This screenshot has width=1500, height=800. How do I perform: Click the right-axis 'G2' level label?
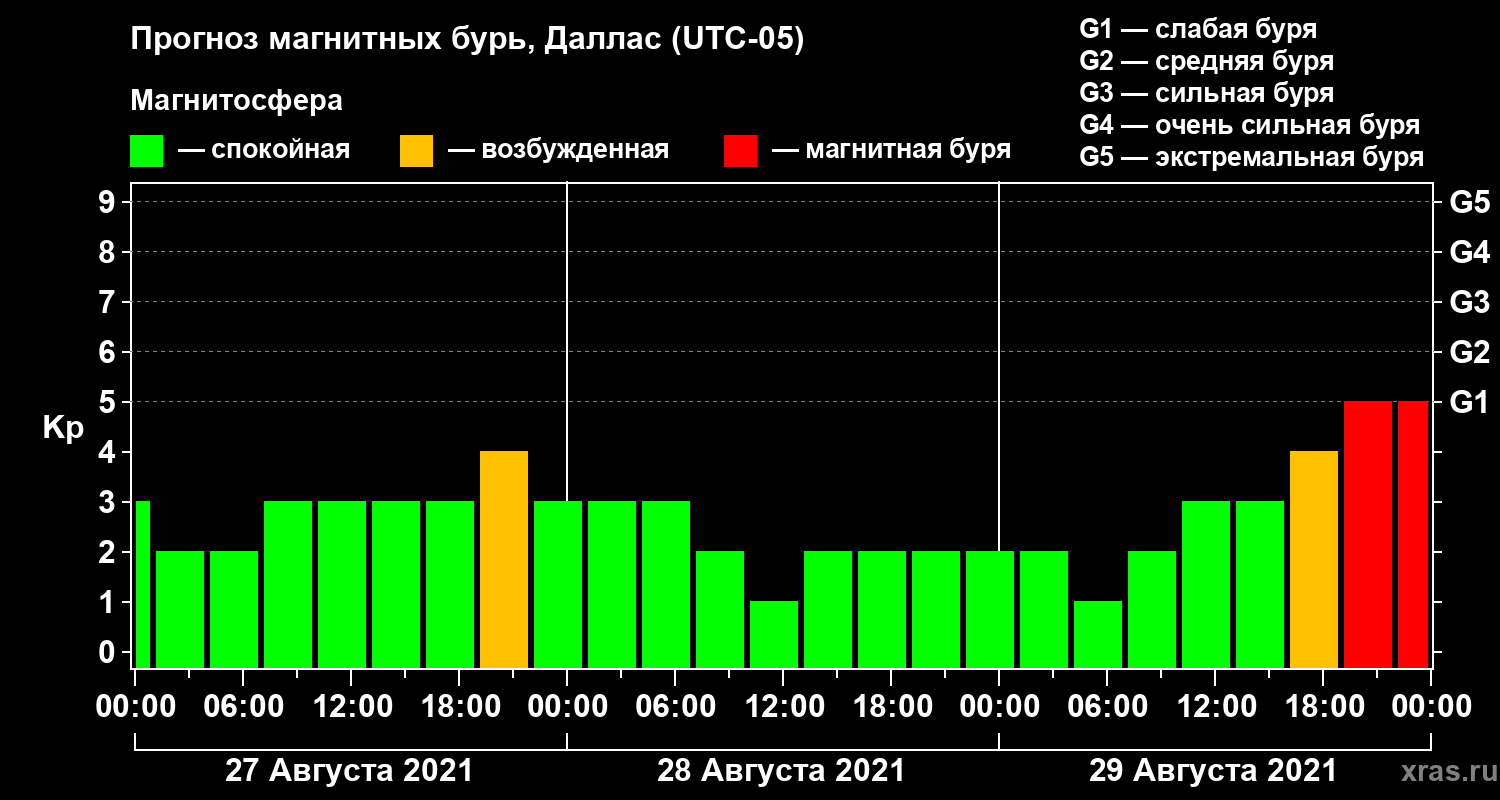click(1469, 352)
